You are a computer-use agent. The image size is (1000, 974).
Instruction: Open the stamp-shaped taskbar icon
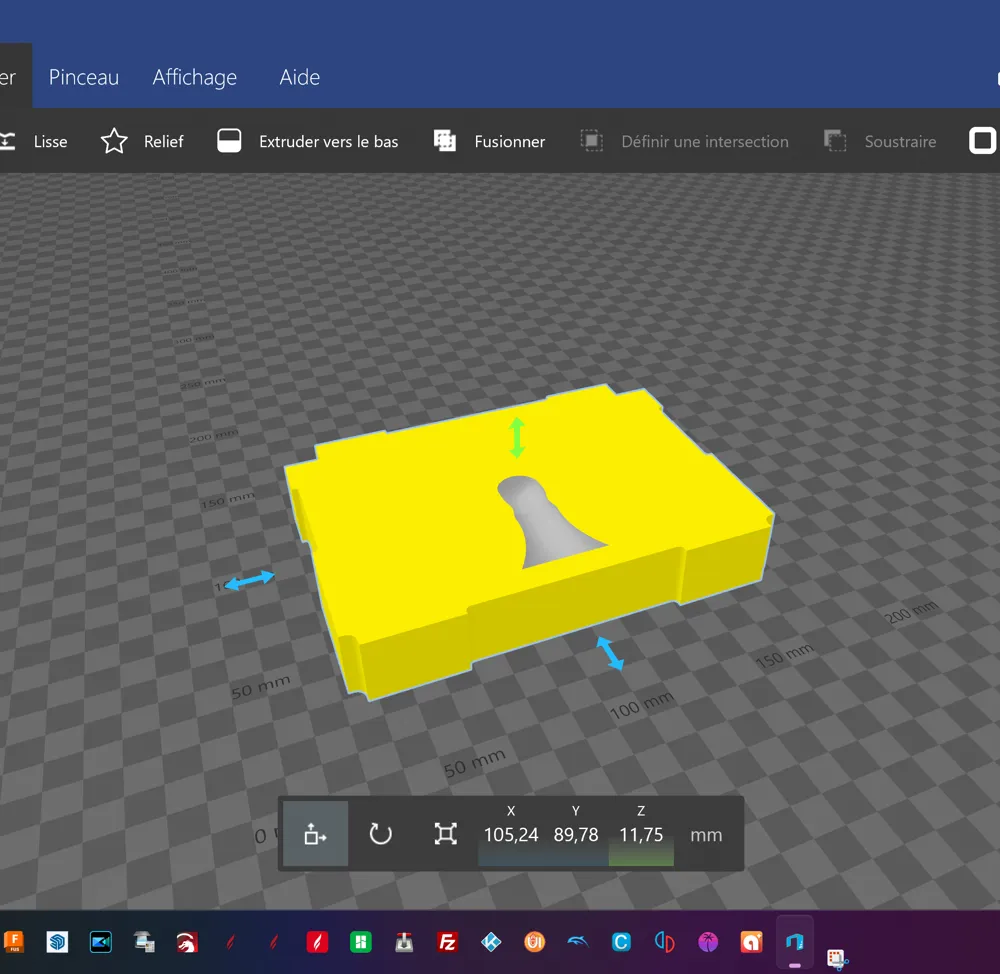[404, 942]
